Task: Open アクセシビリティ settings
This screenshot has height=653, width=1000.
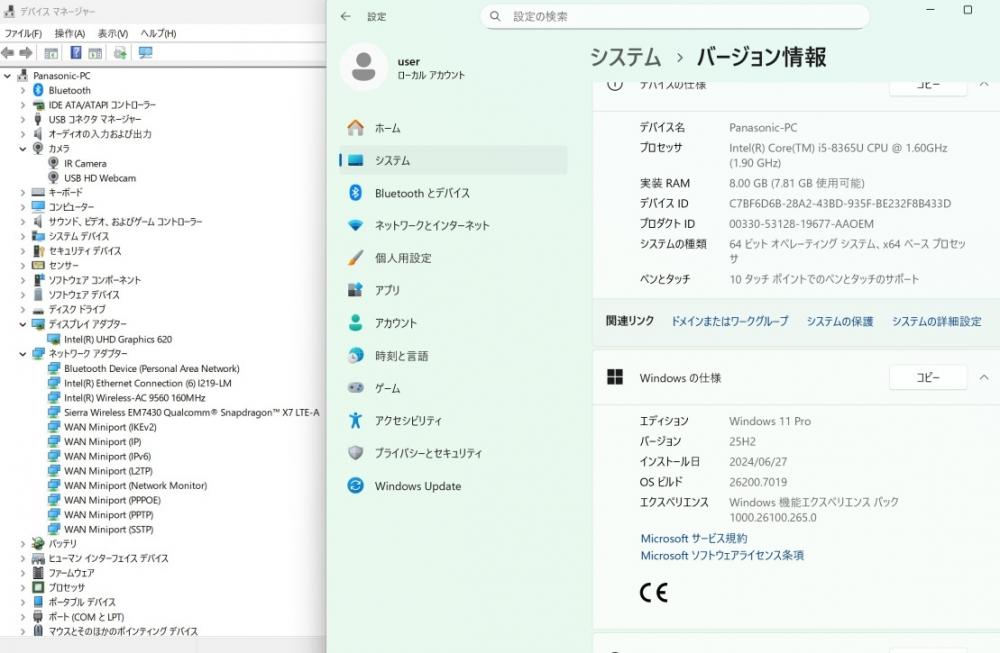Action: 453,420
